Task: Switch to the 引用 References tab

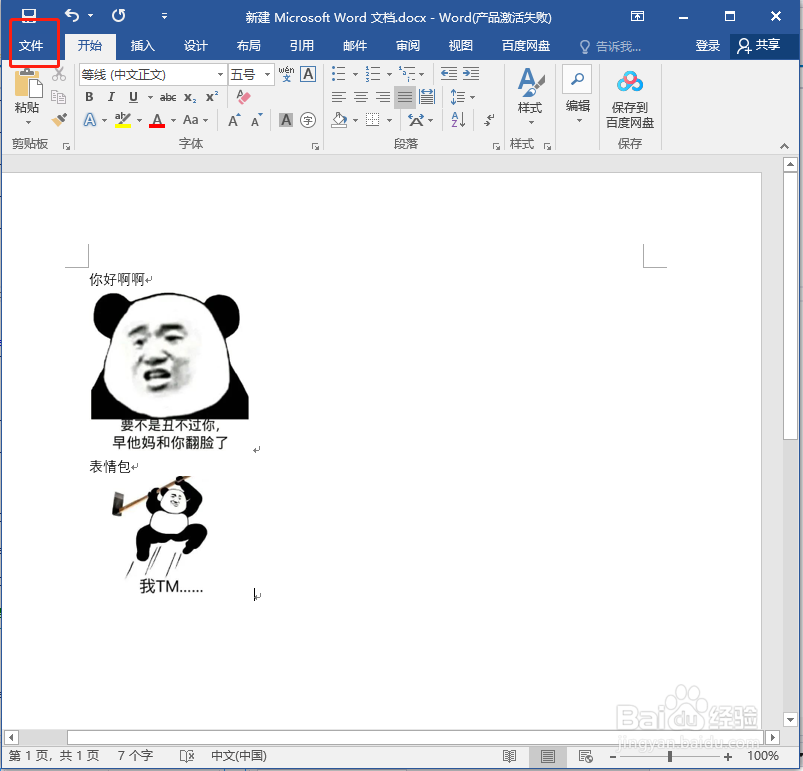Action: click(302, 46)
